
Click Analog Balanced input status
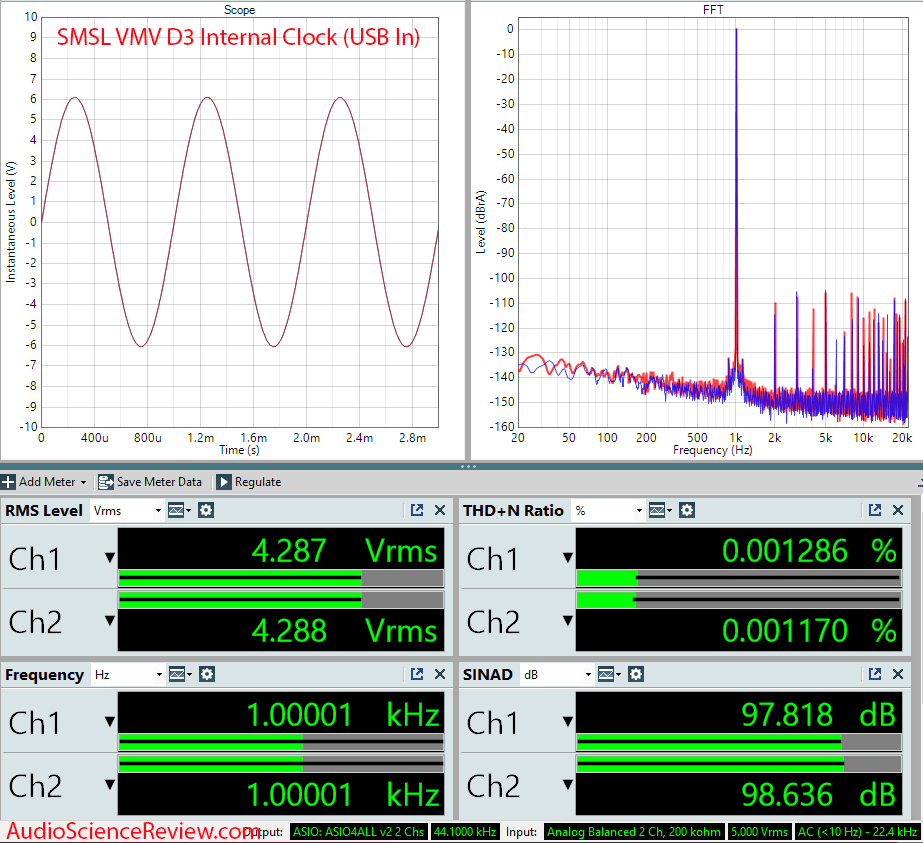point(634,832)
